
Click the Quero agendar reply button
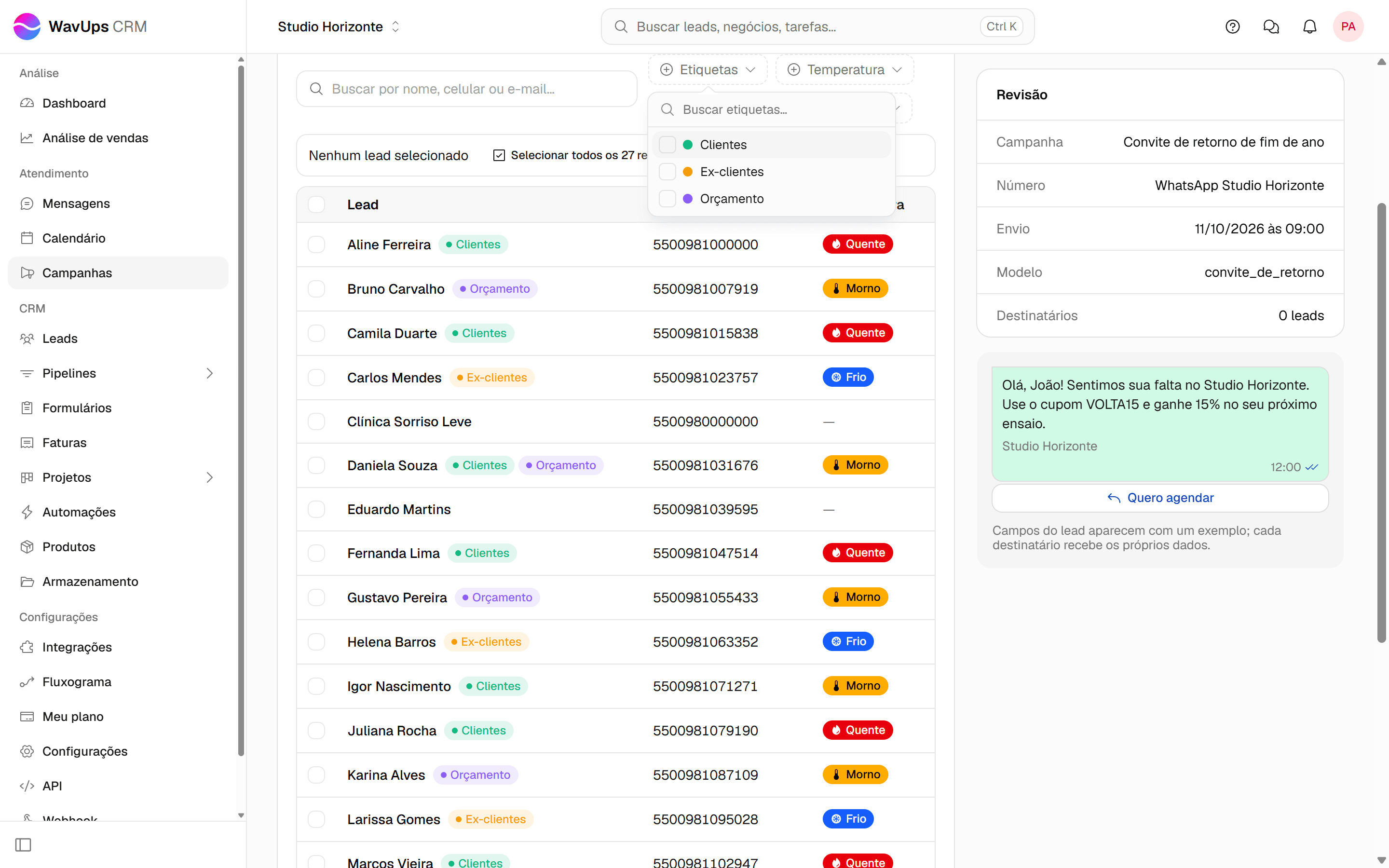[x=1160, y=498]
